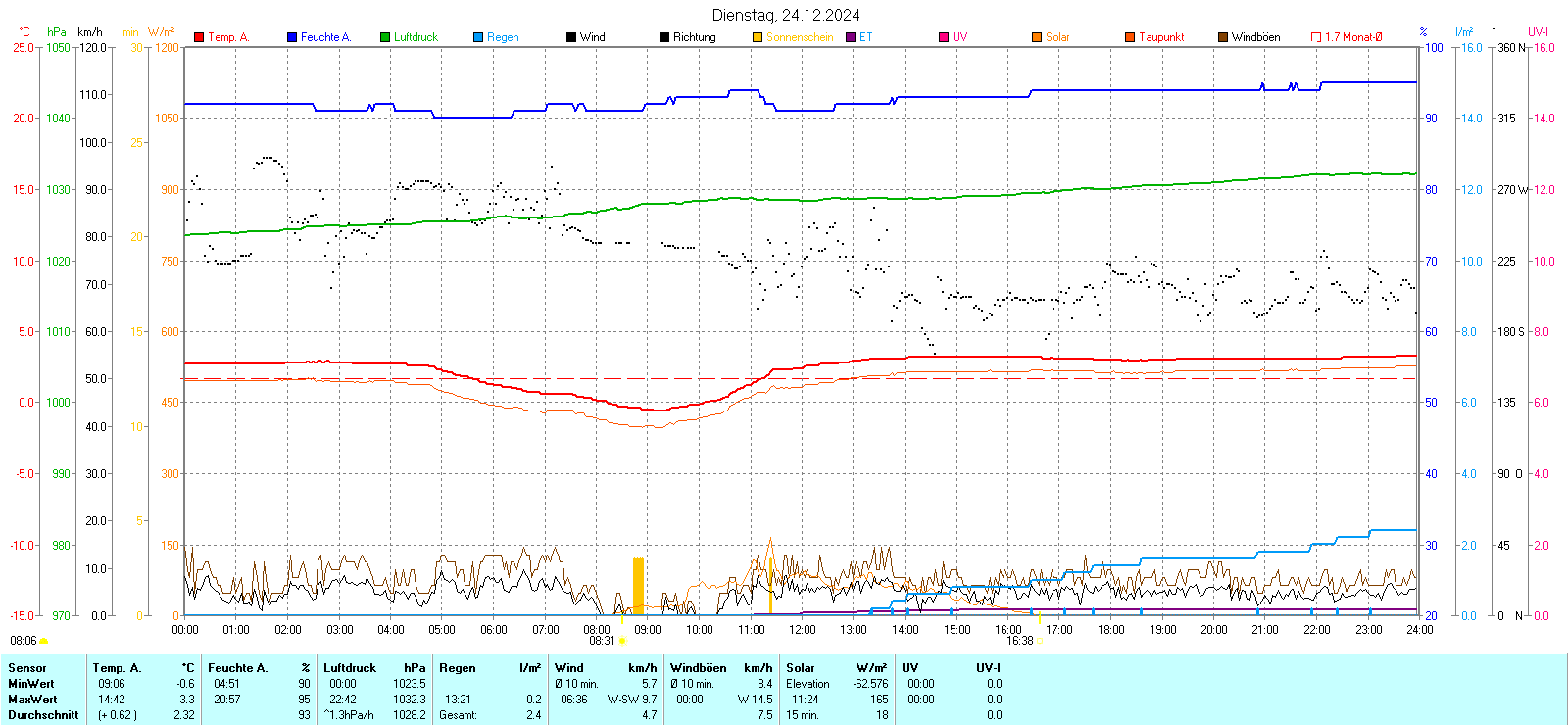Toggle the black Richtung legend marker
Screen dimensions: 1568x725
(664, 37)
